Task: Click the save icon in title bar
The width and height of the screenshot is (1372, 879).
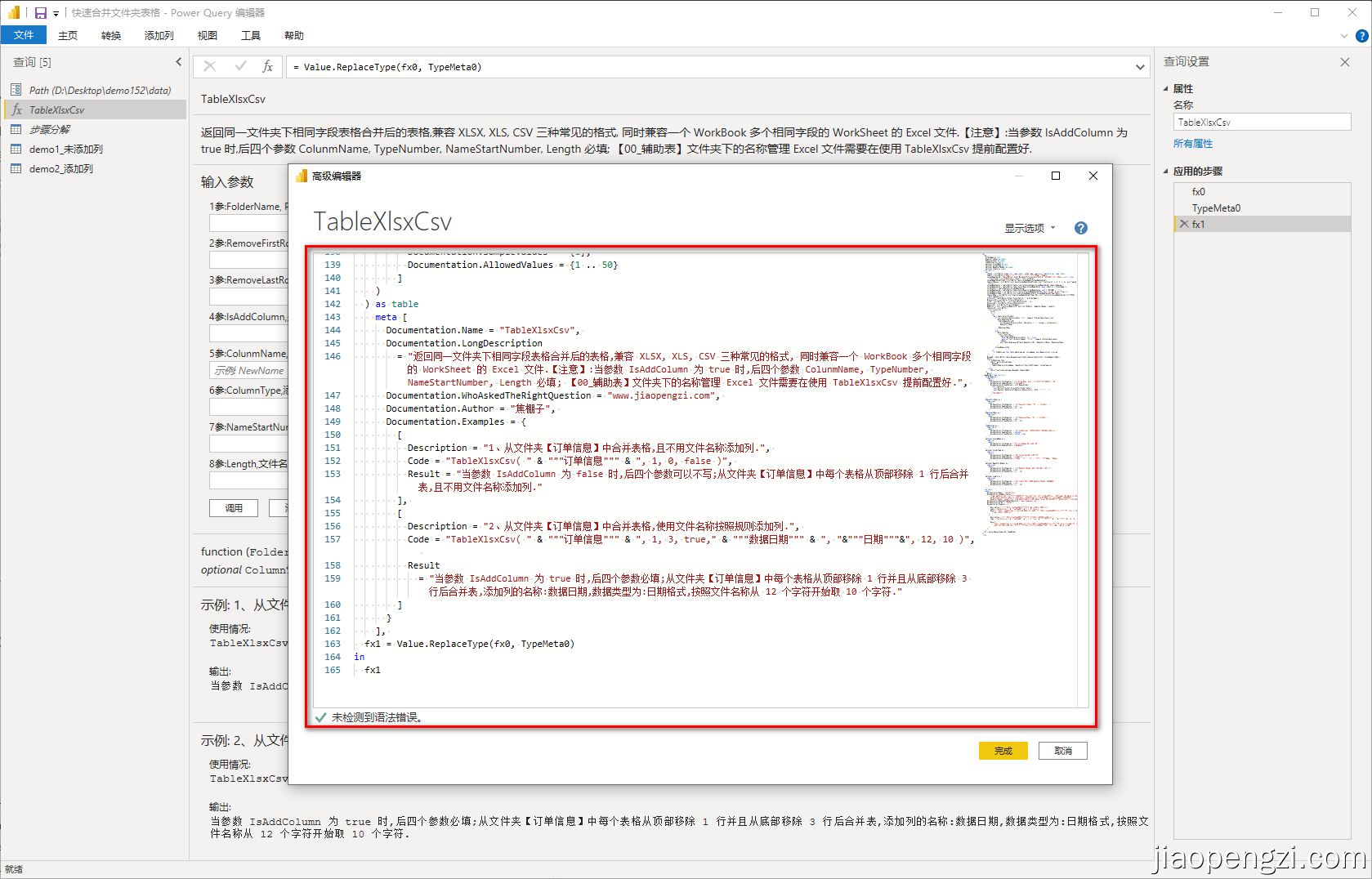Action: click(41, 13)
